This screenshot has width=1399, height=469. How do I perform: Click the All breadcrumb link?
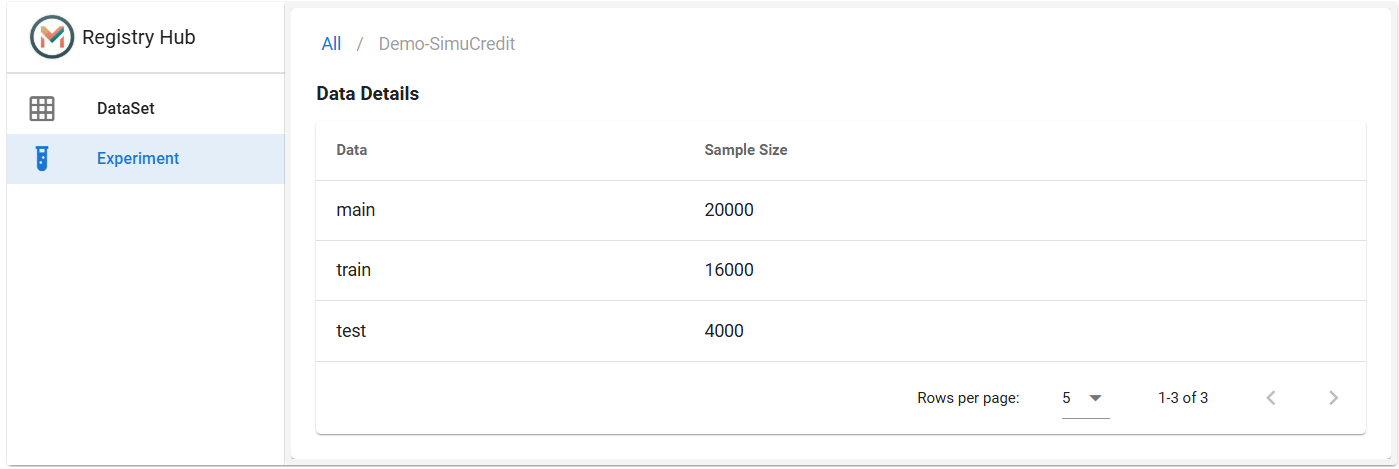pos(331,44)
